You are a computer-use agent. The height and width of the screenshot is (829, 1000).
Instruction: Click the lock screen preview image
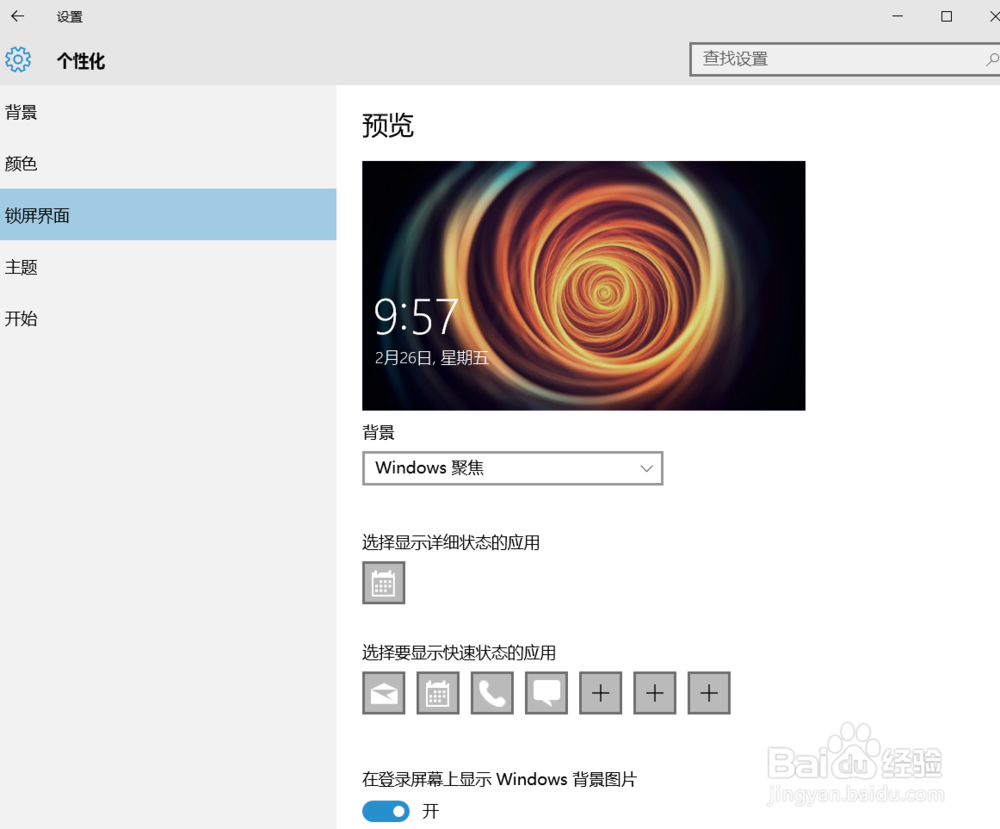pos(583,285)
